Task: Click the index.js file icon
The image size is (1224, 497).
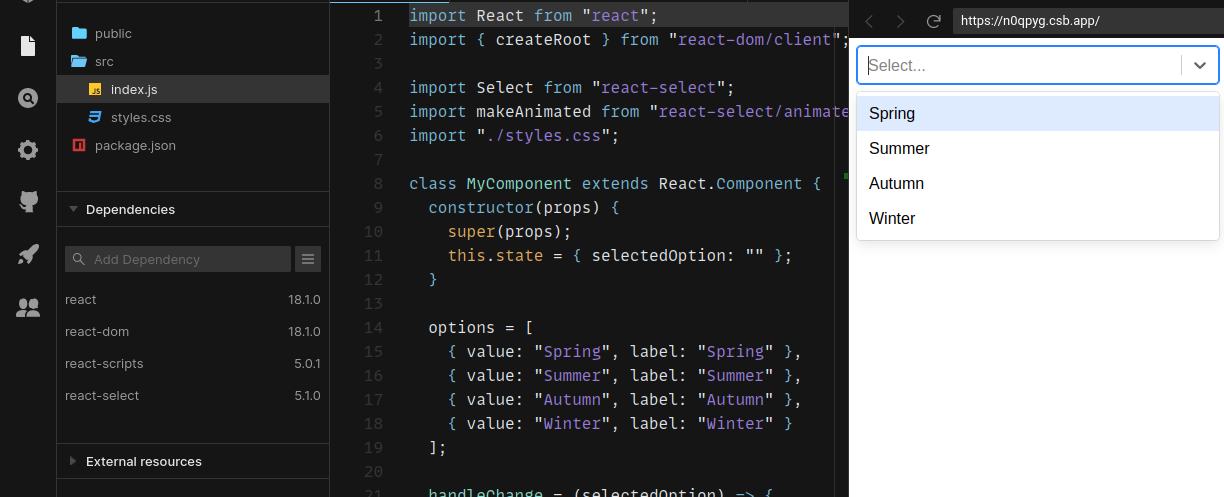Action: click(95, 89)
